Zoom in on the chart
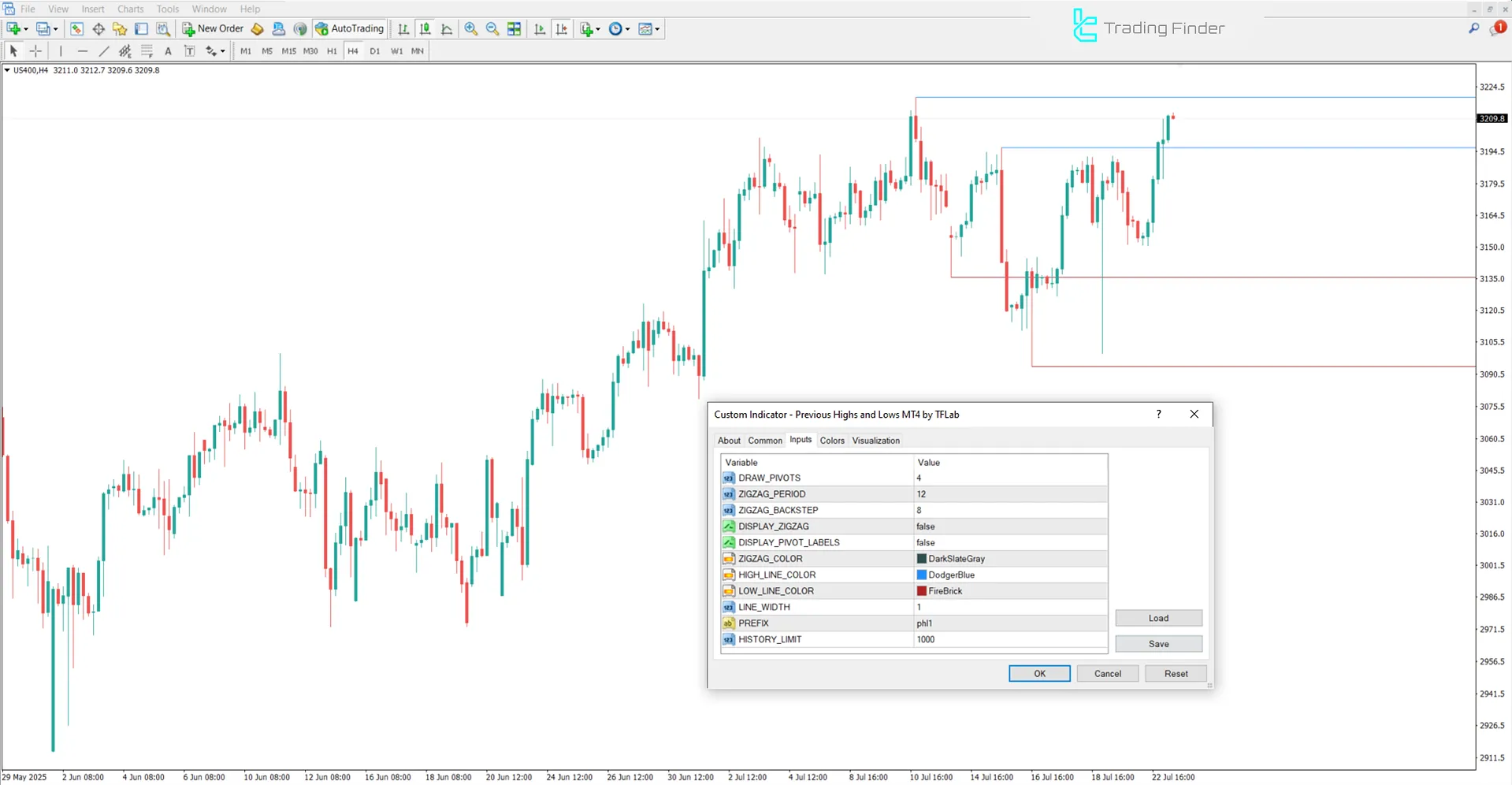The height and width of the screenshot is (785, 1512). (x=470, y=29)
